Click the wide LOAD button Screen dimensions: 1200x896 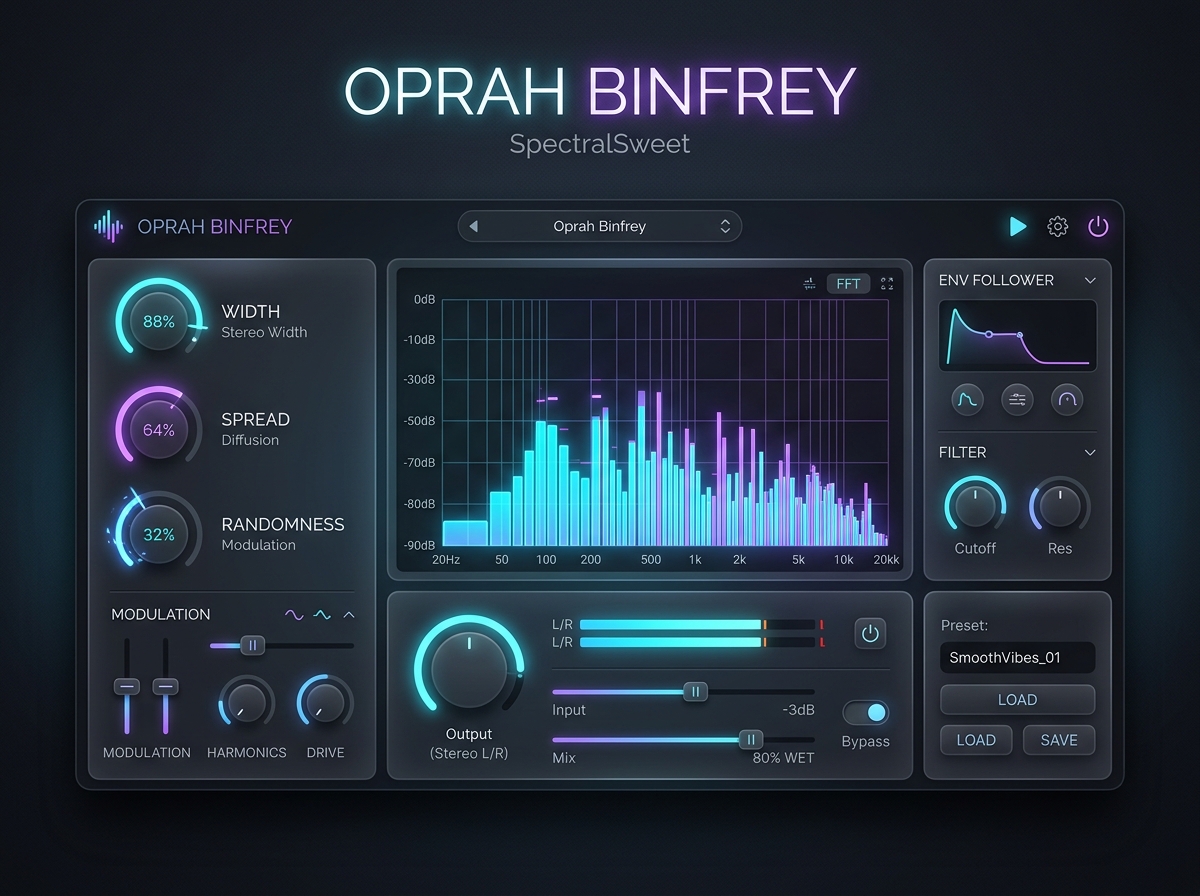point(1017,700)
